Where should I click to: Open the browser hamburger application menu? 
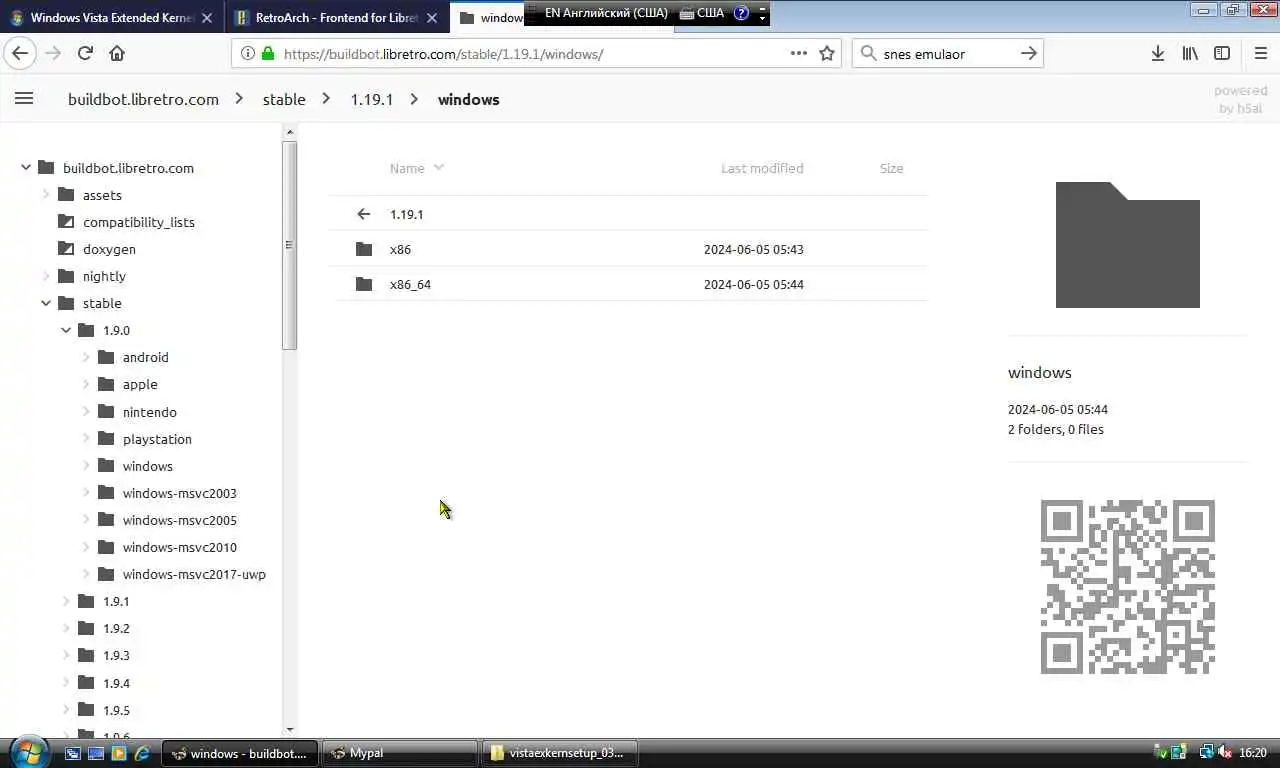[x=1260, y=53]
